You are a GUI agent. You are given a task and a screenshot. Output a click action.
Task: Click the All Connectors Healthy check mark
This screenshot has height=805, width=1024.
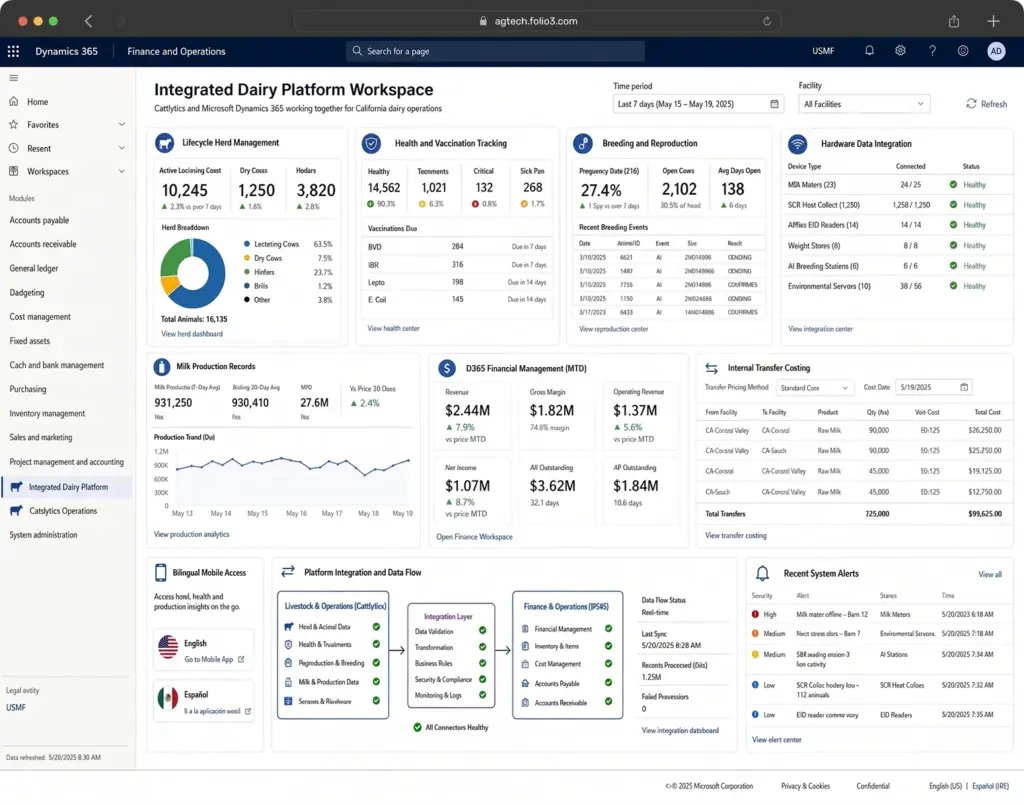click(x=417, y=727)
